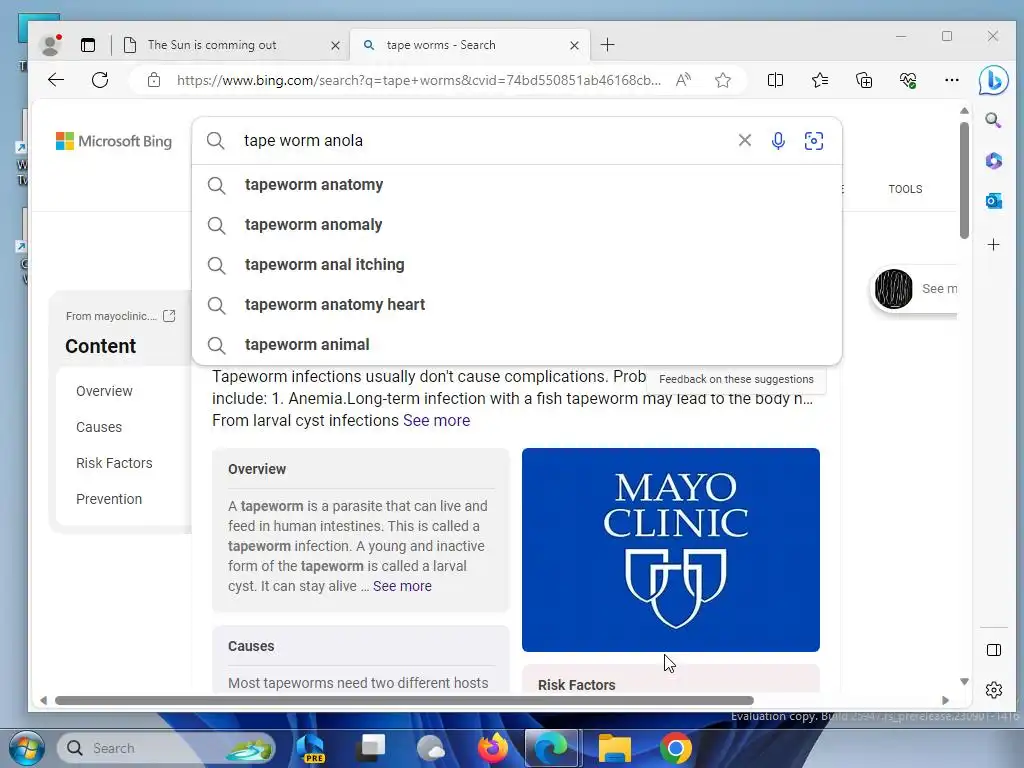Click the See more chat bubble
1024x768 pixels.
pyautogui.click(x=916, y=289)
